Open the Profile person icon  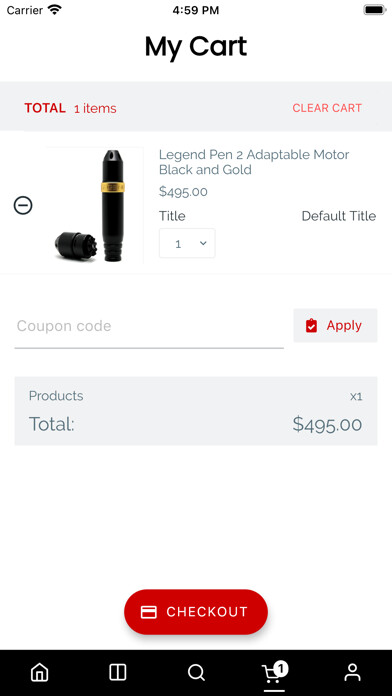[x=352, y=672]
